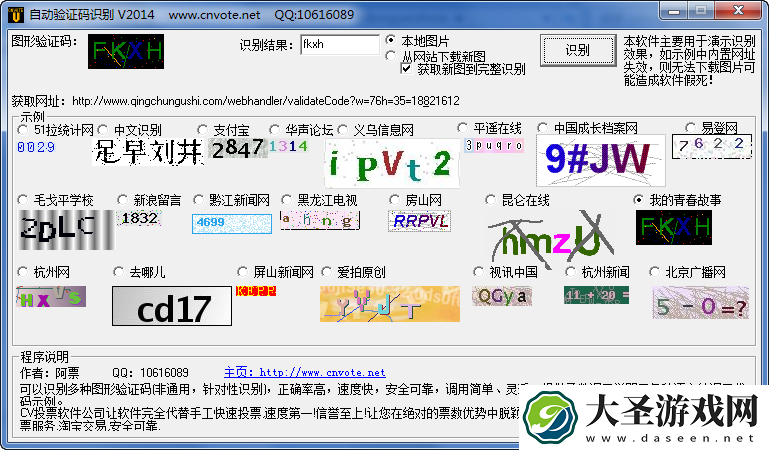Click the 0029 captcha sample image
Image resolution: width=769 pixels, height=450 pixels.
[x=36, y=147]
